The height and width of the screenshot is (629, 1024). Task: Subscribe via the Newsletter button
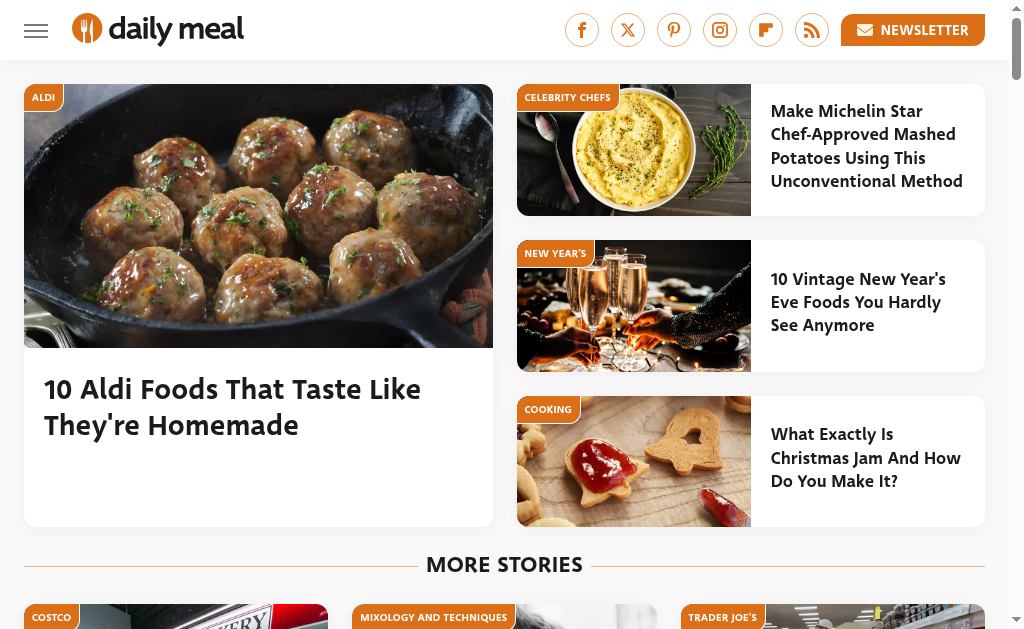(x=912, y=30)
